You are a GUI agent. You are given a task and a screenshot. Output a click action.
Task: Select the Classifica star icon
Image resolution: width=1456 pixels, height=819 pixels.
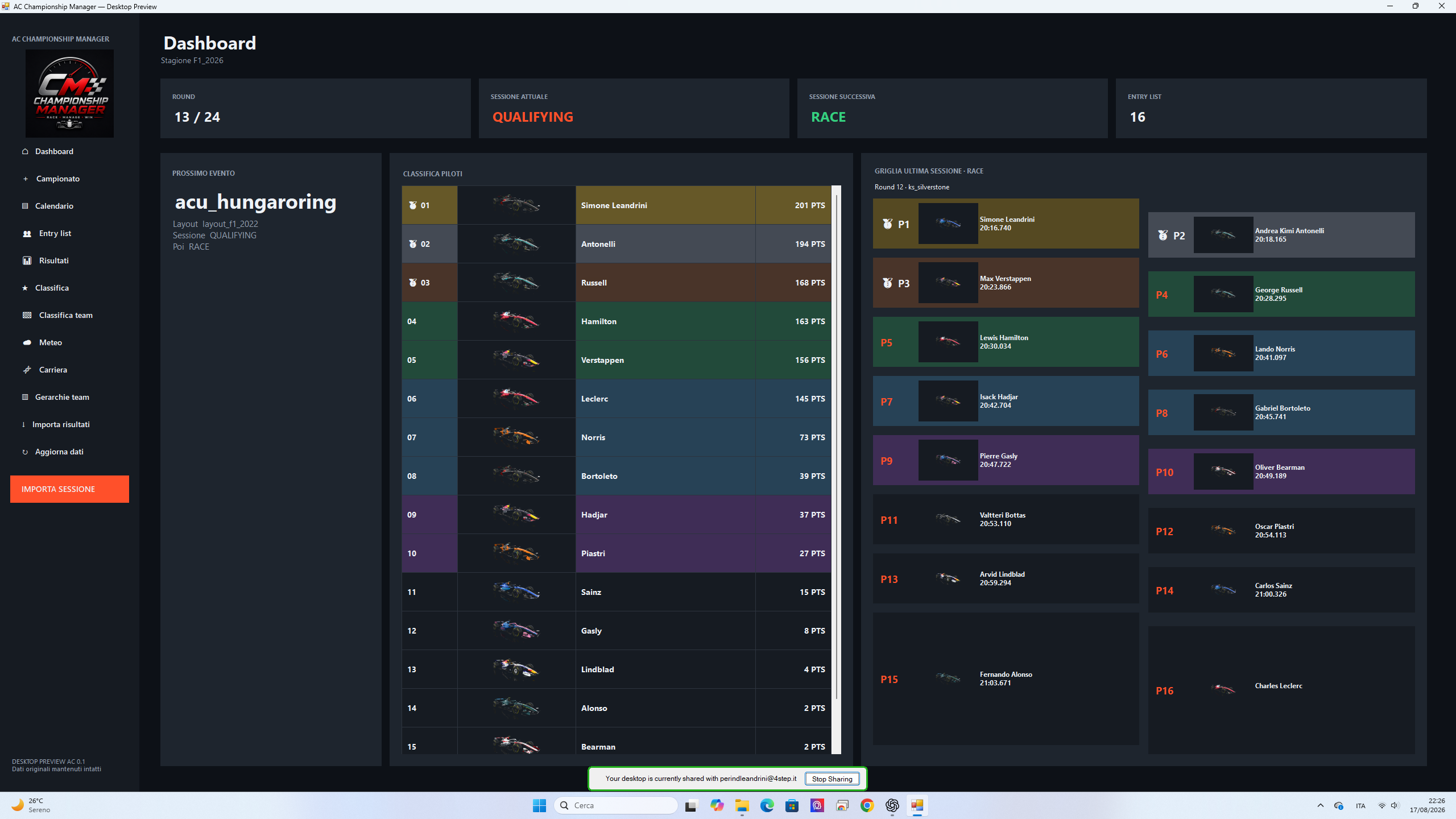click(25, 288)
